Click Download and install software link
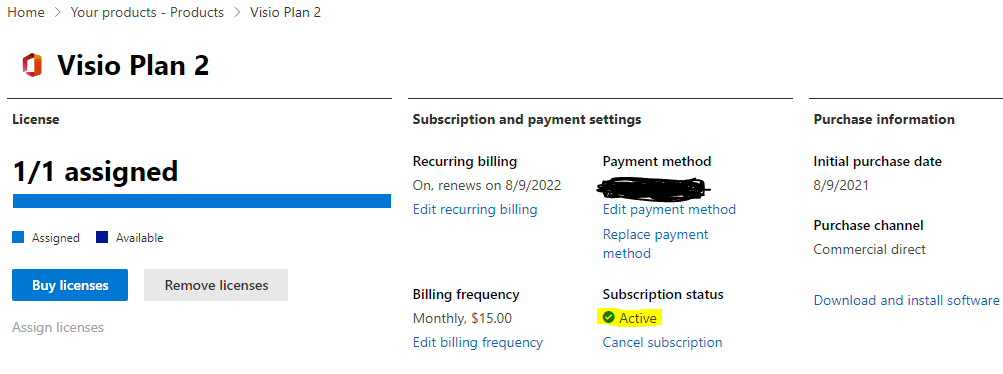Image resolution: width=1003 pixels, height=374 pixels. (x=906, y=300)
